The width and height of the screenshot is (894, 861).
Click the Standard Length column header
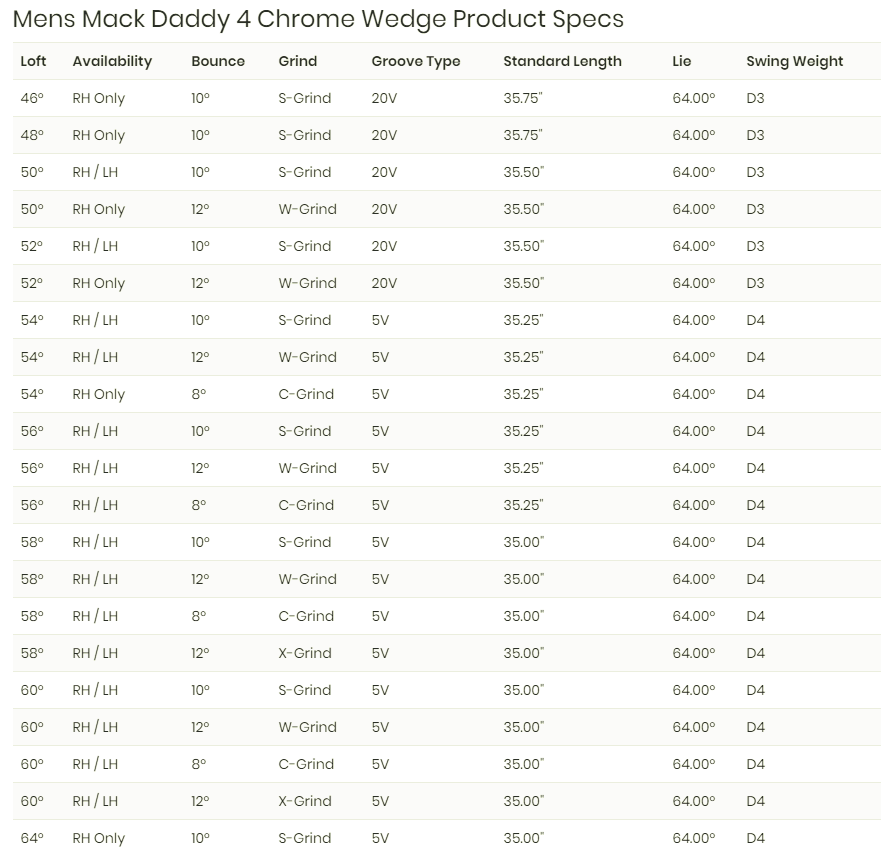[562, 61]
